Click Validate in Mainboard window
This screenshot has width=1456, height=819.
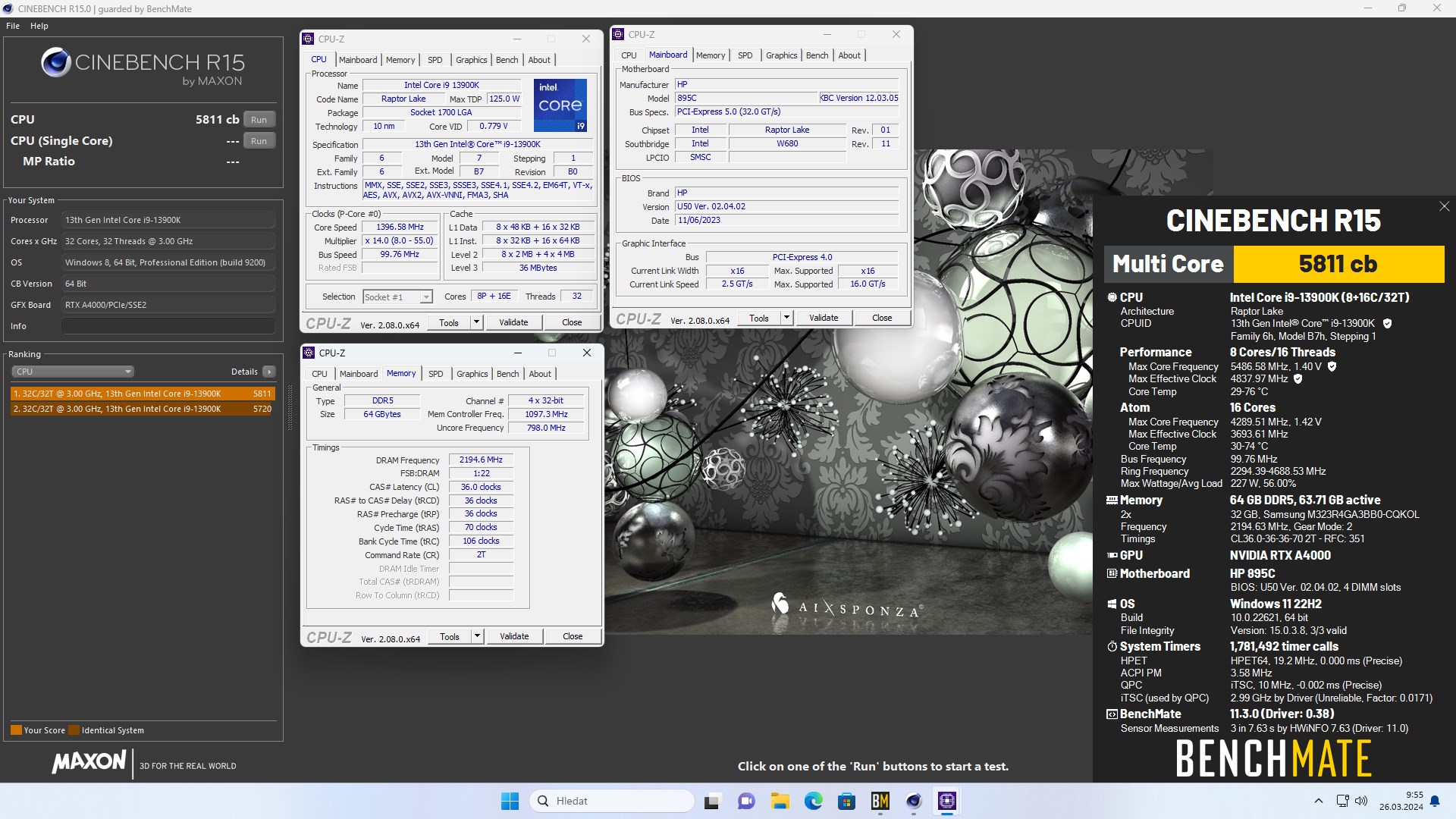pos(824,318)
